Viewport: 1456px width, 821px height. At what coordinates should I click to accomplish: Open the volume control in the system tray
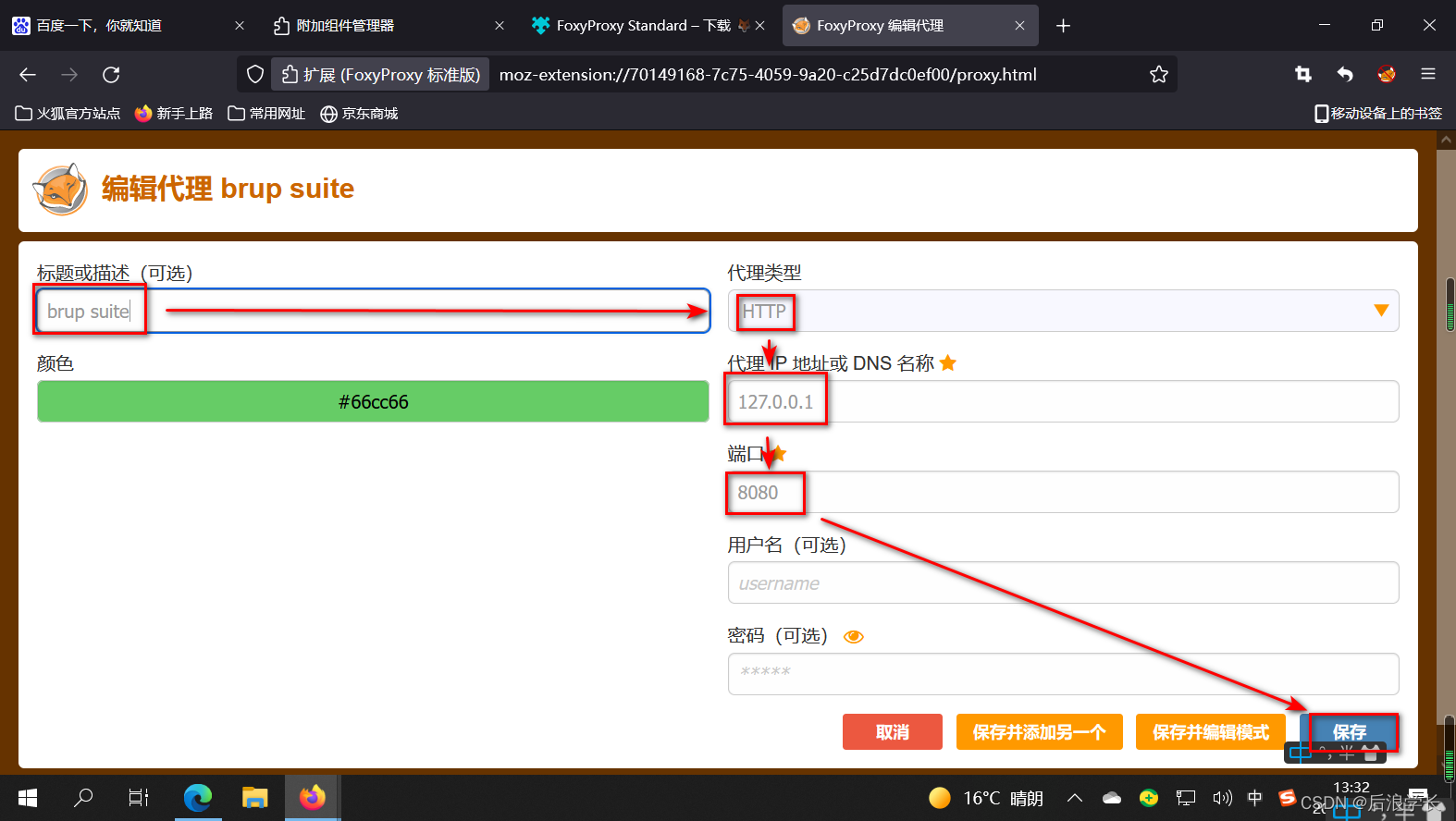[x=1222, y=798]
